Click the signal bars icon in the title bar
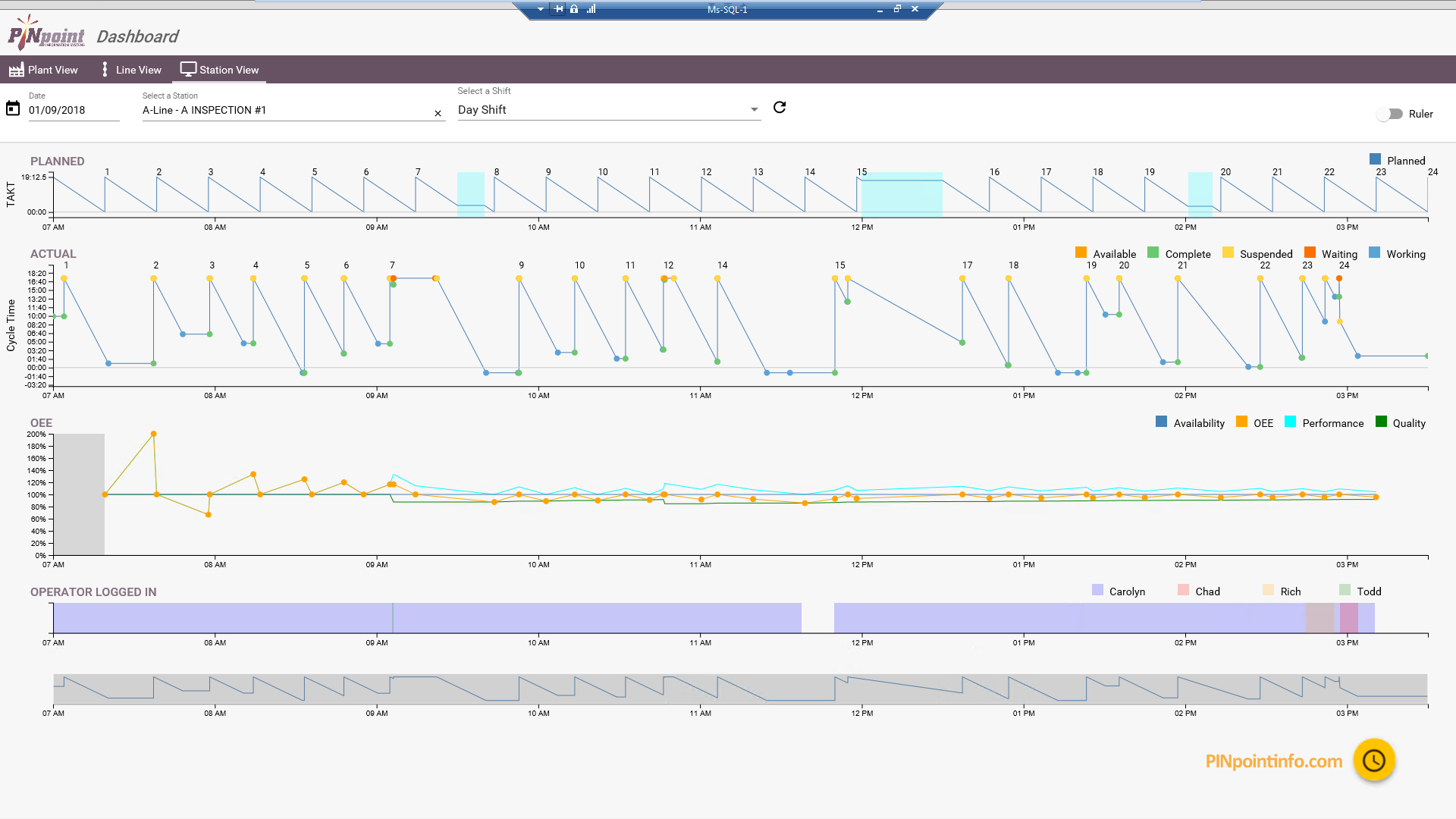This screenshot has width=1456, height=819. tap(591, 9)
